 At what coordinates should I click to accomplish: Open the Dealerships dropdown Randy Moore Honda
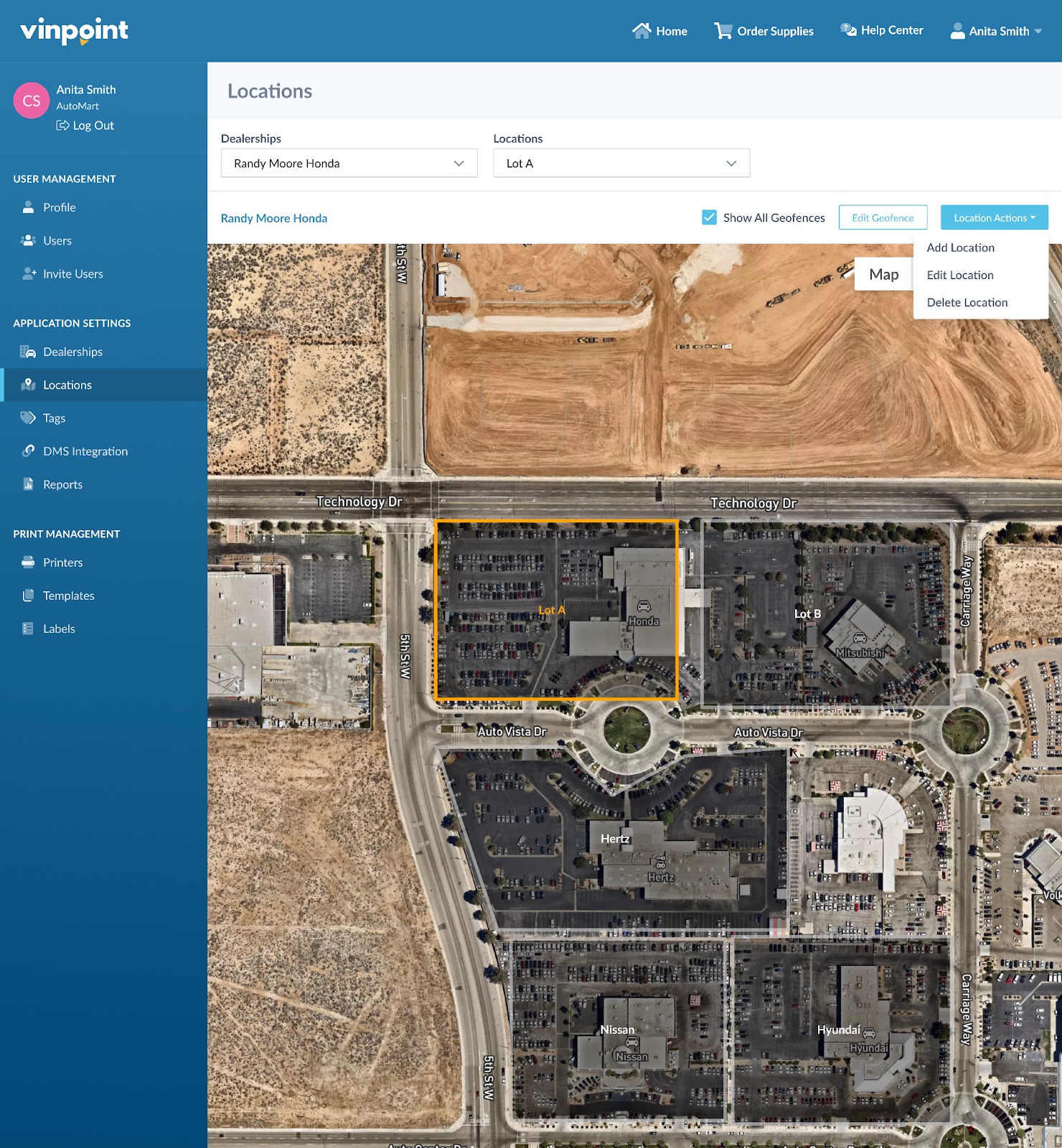pyautogui.click(x=349, y=164)
